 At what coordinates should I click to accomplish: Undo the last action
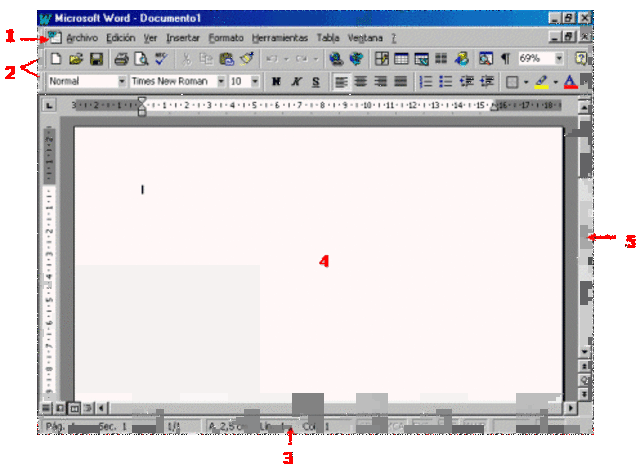272,59
